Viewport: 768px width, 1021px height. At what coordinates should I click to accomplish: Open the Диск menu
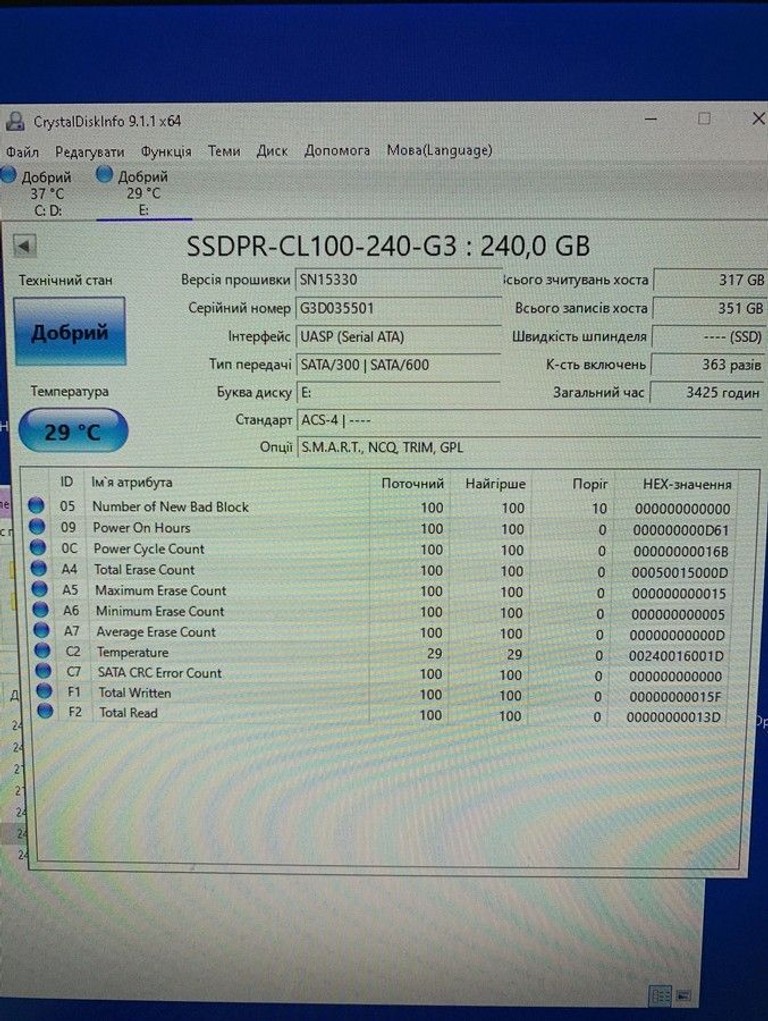coord(272,151)
